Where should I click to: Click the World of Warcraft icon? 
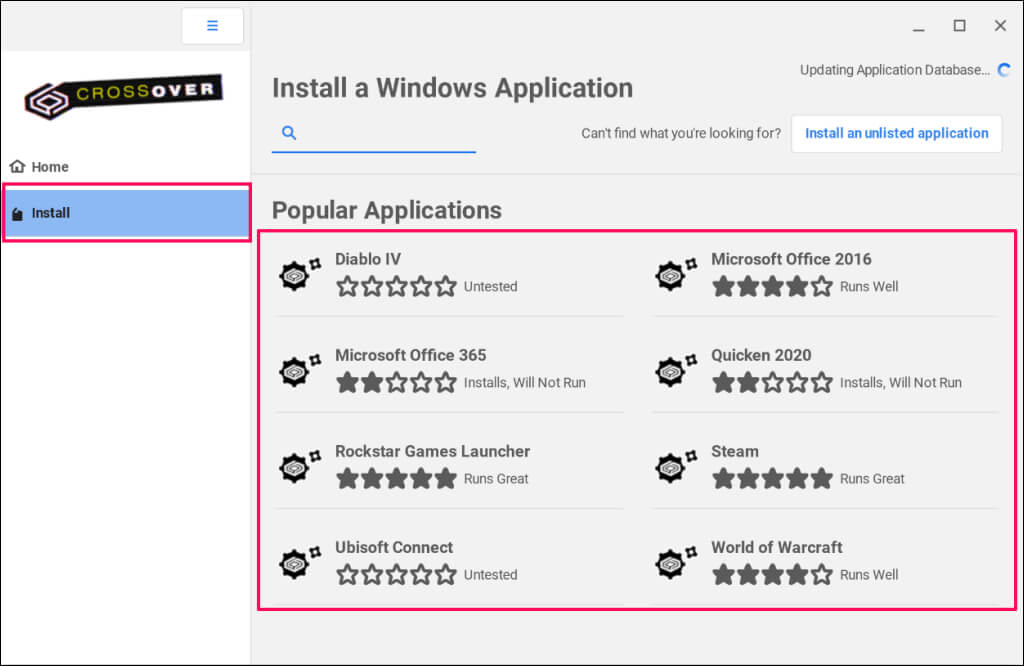[x=675, y=561]
